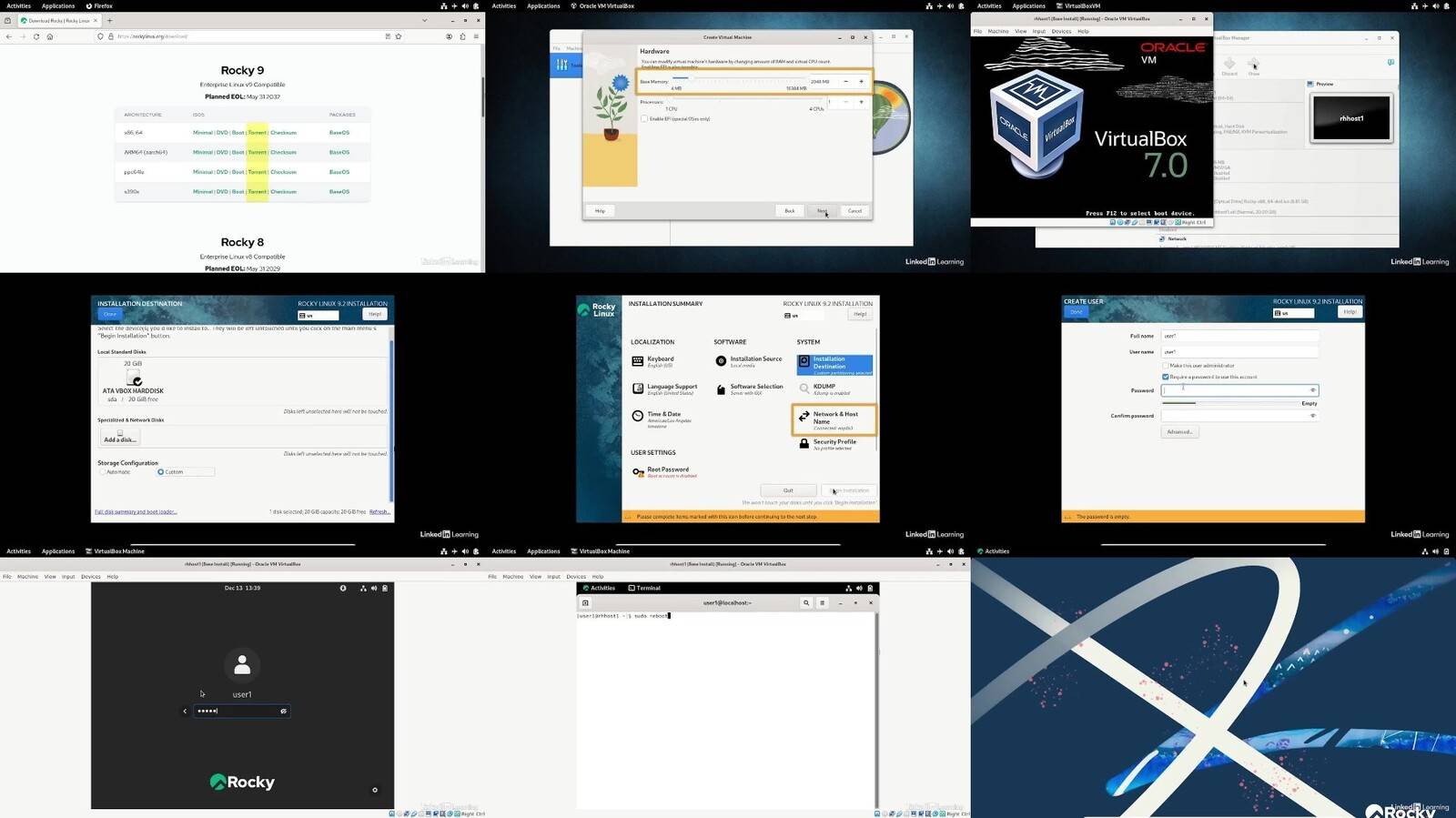The image size is (1456, 818).
Task: Open keyboard layout selector in Create User
Action: (1293, 313)
